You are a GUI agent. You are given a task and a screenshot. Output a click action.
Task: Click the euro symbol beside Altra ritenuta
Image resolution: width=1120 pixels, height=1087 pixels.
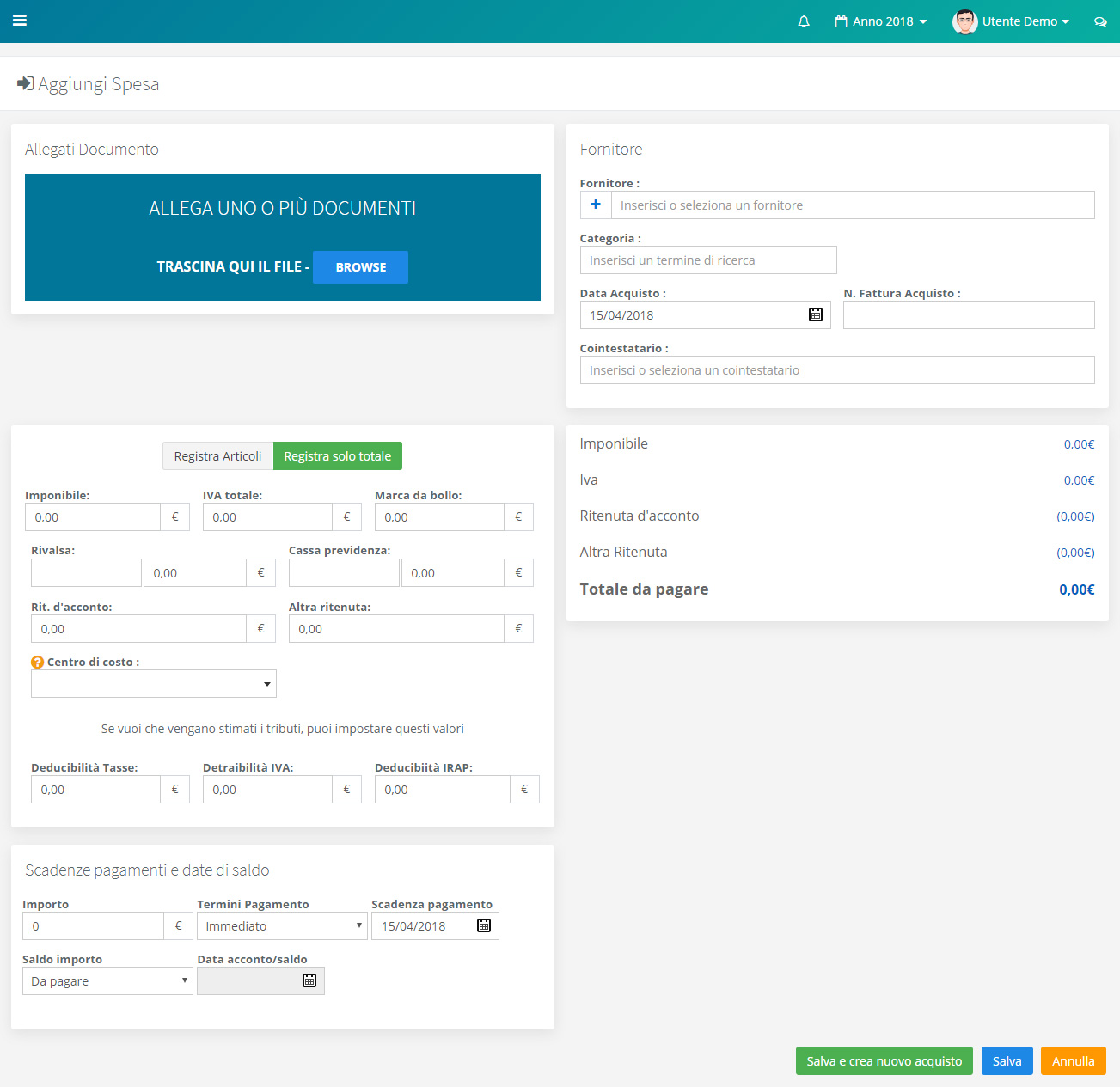(518, 628)
